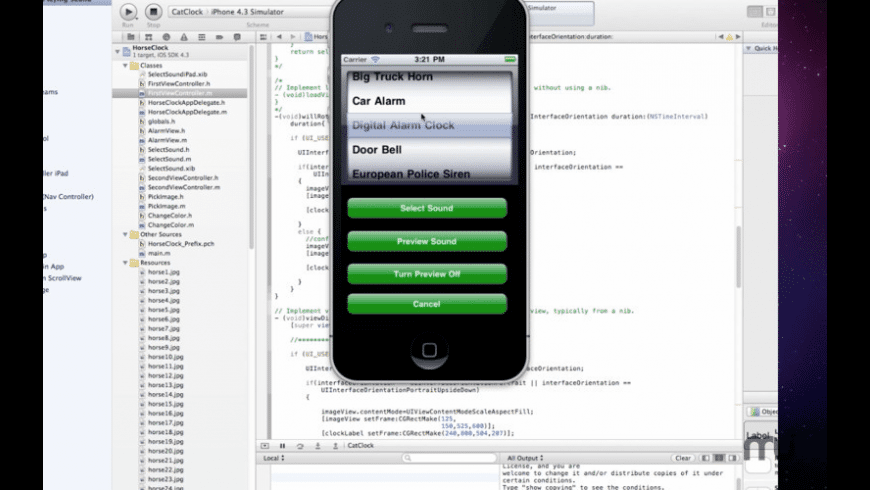This screenshot has height=490, width=870.
Task: Show only the console pane
Action: coord(732,458)
